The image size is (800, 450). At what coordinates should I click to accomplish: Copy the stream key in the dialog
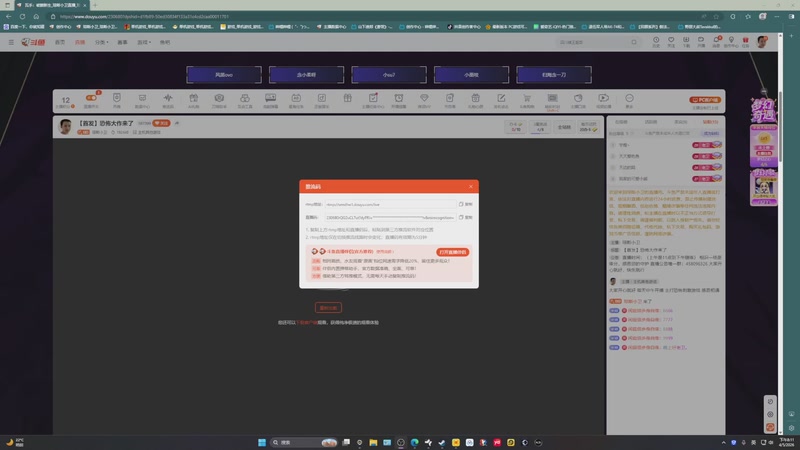(465, 217)
